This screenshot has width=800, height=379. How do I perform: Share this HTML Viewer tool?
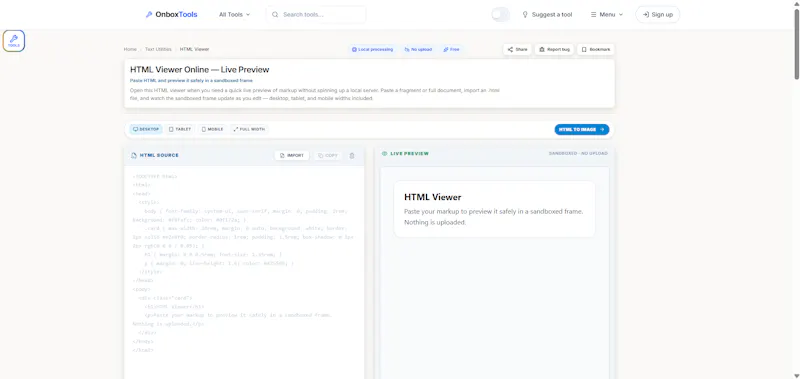[x=517, y=49]
